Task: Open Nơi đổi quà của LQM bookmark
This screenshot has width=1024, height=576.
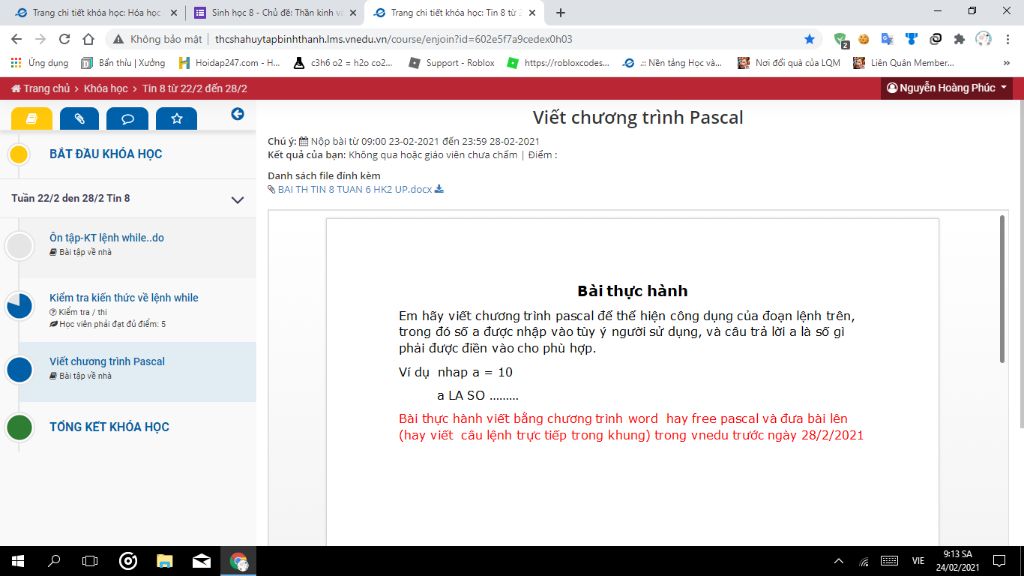Action: pyautogui.click(x=789, y=63)
